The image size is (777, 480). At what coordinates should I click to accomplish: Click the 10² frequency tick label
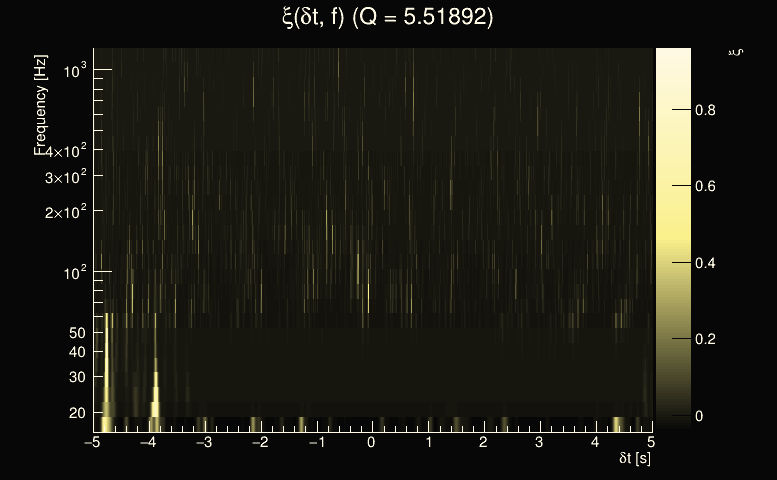76,272
